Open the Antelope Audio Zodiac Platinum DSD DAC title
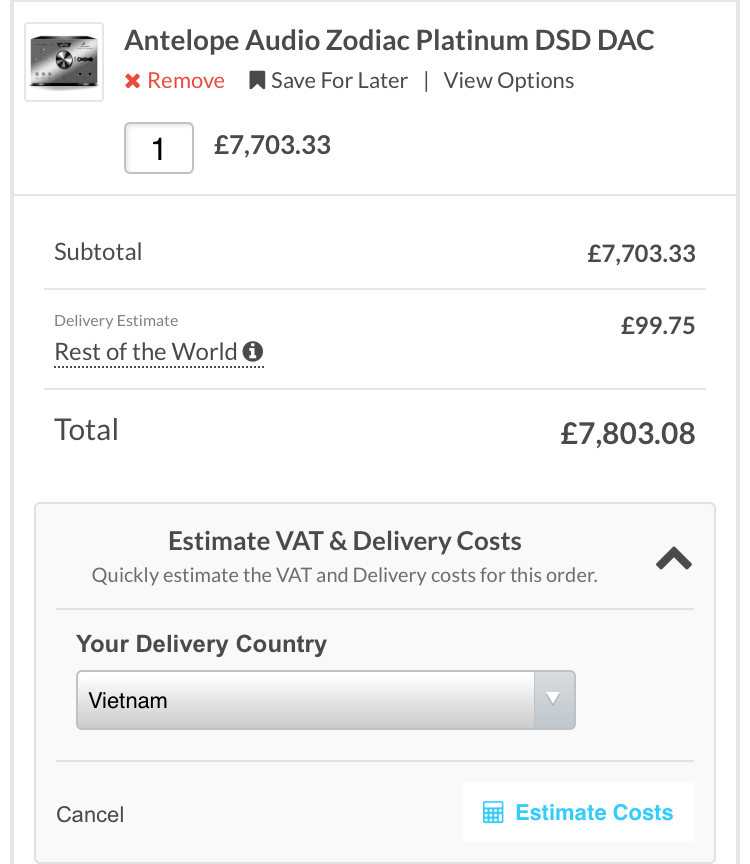This screenshot has height=864, width=750. 389,40
